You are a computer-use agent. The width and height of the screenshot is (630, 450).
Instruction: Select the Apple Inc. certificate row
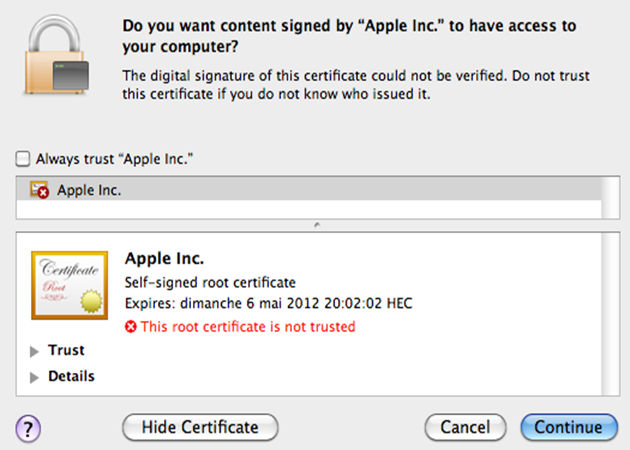(310, 189)
